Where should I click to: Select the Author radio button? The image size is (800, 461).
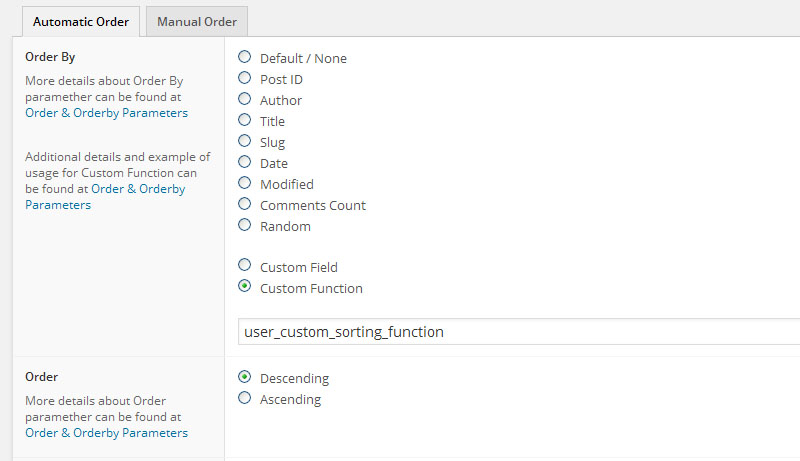pyautogui.click(x=244, y=98)
